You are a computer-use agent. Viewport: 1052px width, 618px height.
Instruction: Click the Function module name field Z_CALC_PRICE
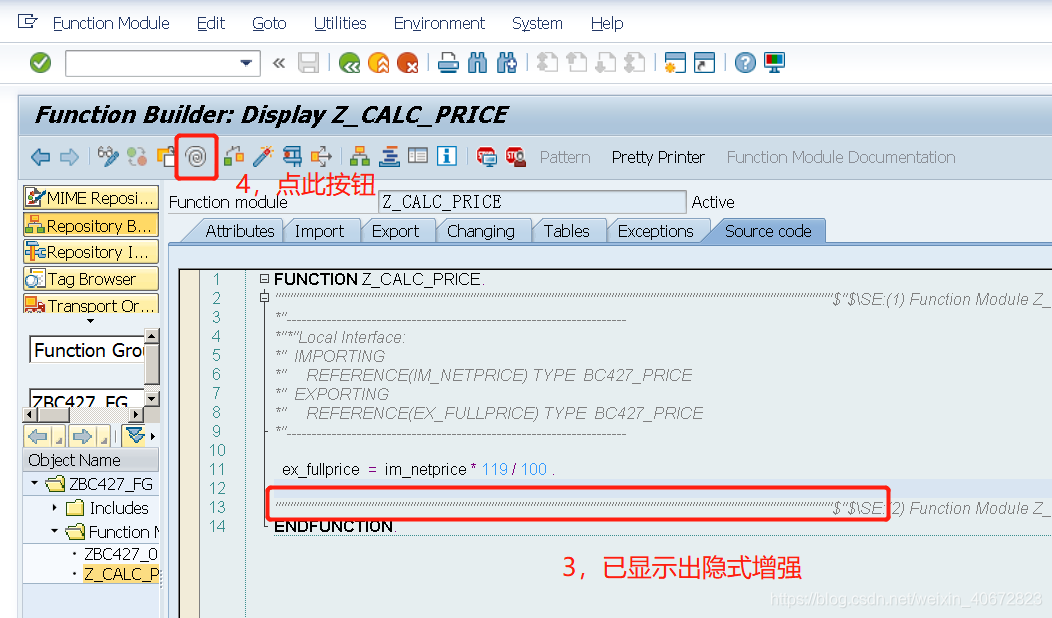532,202
